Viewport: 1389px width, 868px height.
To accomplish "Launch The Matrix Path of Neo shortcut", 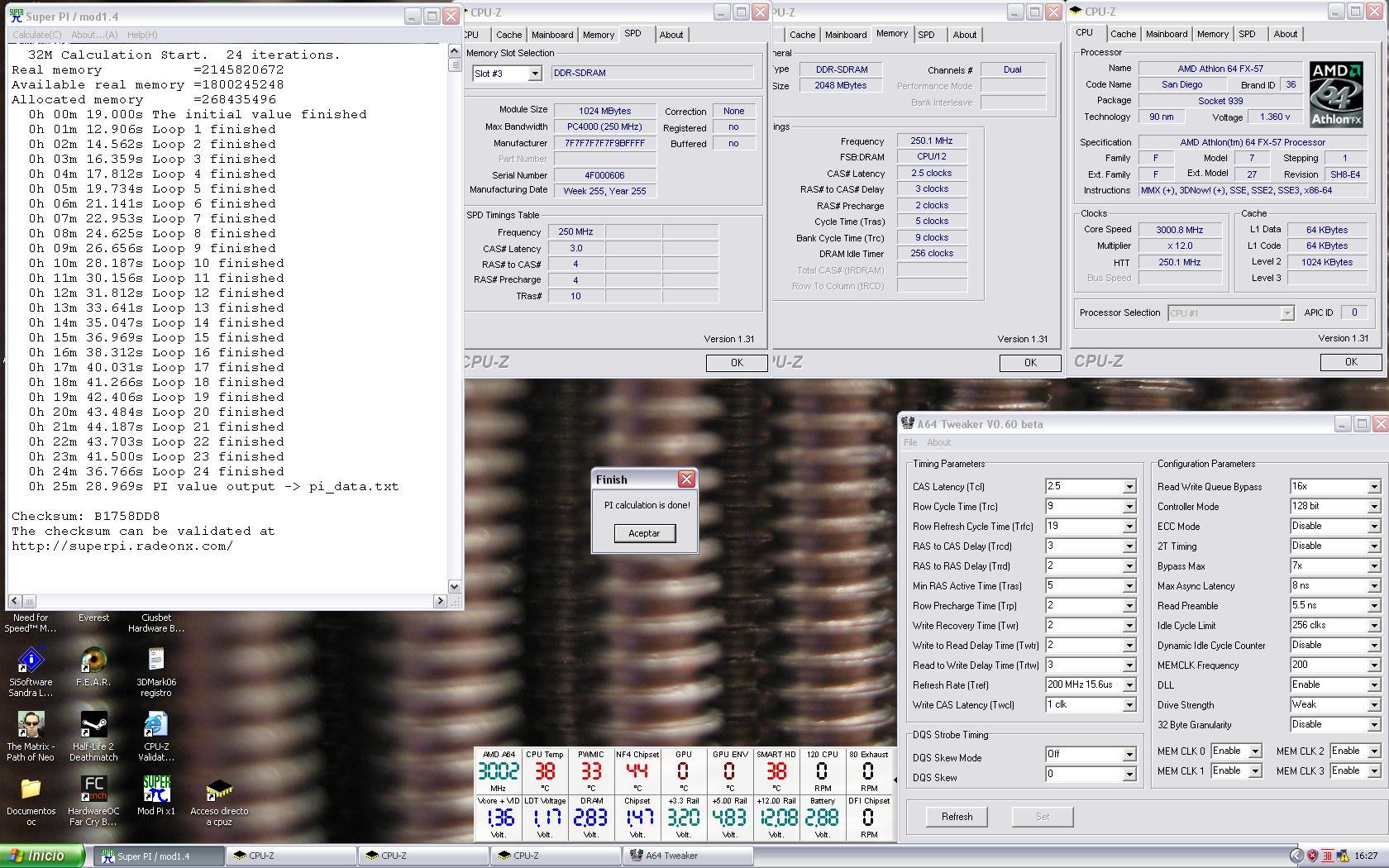I will click(31, 725).
